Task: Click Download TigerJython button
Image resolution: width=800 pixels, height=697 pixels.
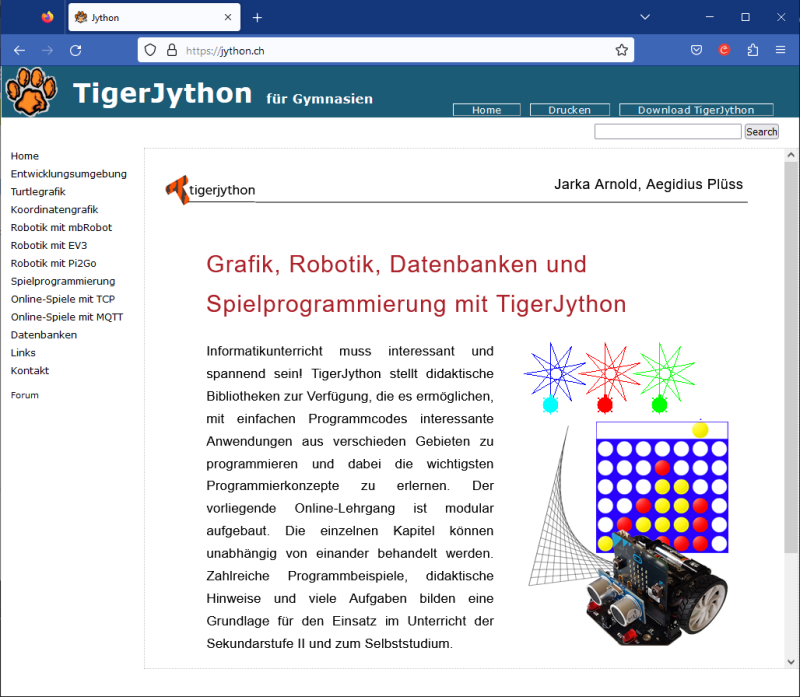Action: tap(696, 110)
